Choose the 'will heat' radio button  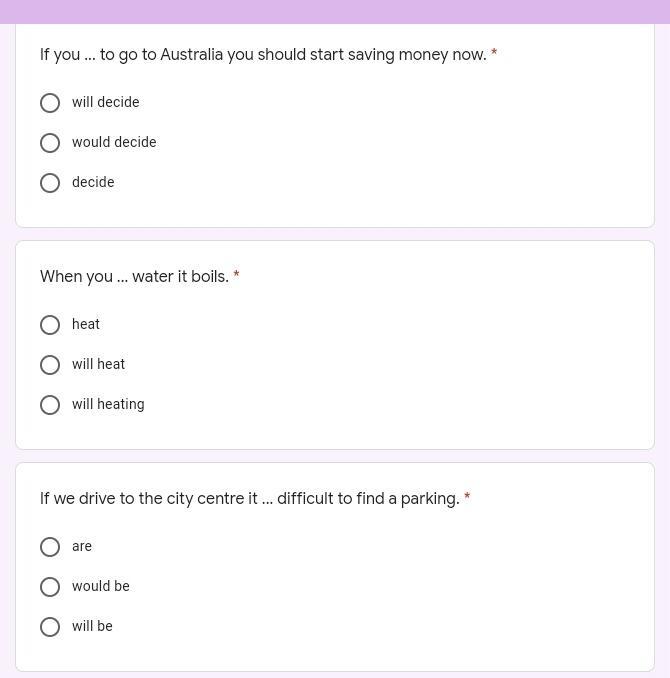(x=50, y=365)
